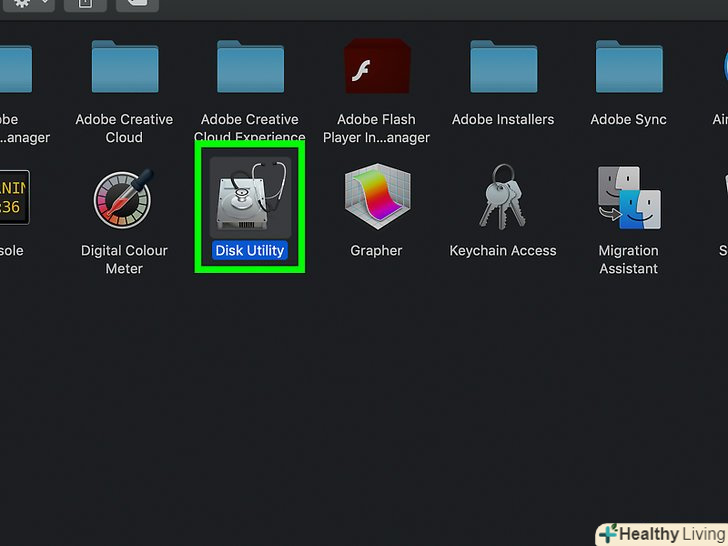Select the Keychain Access app icon

[x=502, y=197]
